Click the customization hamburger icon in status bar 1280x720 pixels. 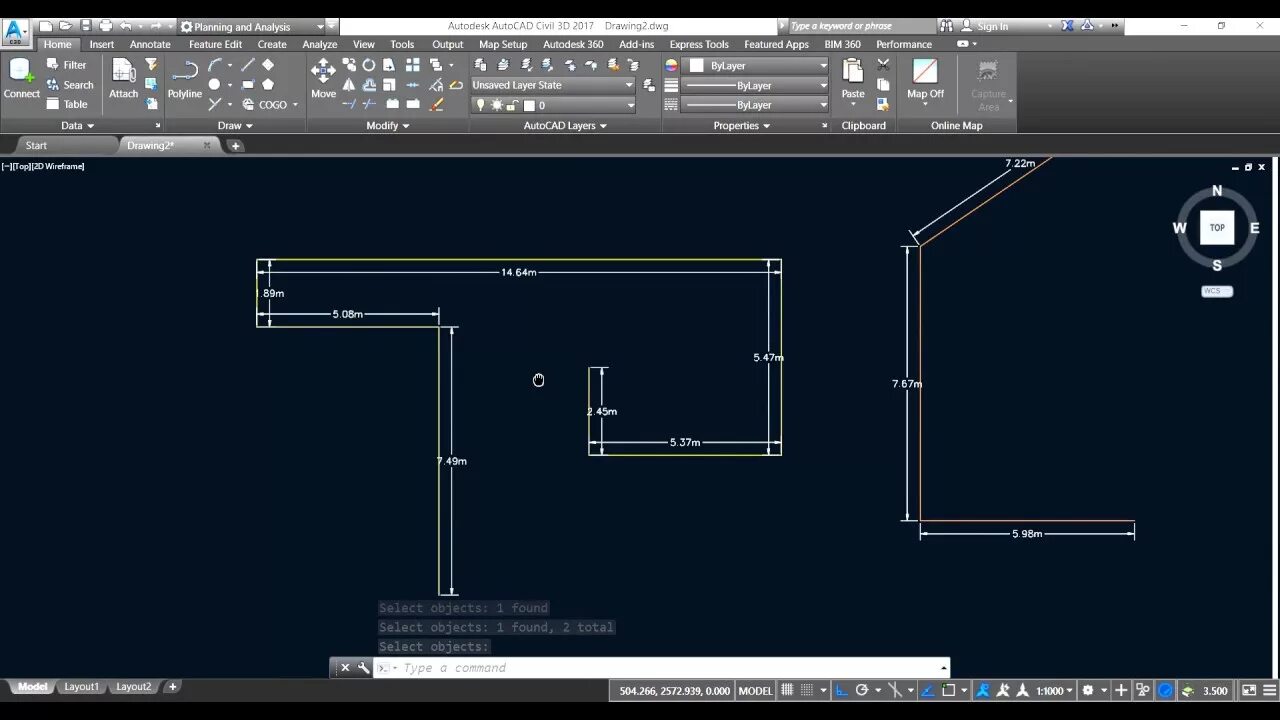1269,690
